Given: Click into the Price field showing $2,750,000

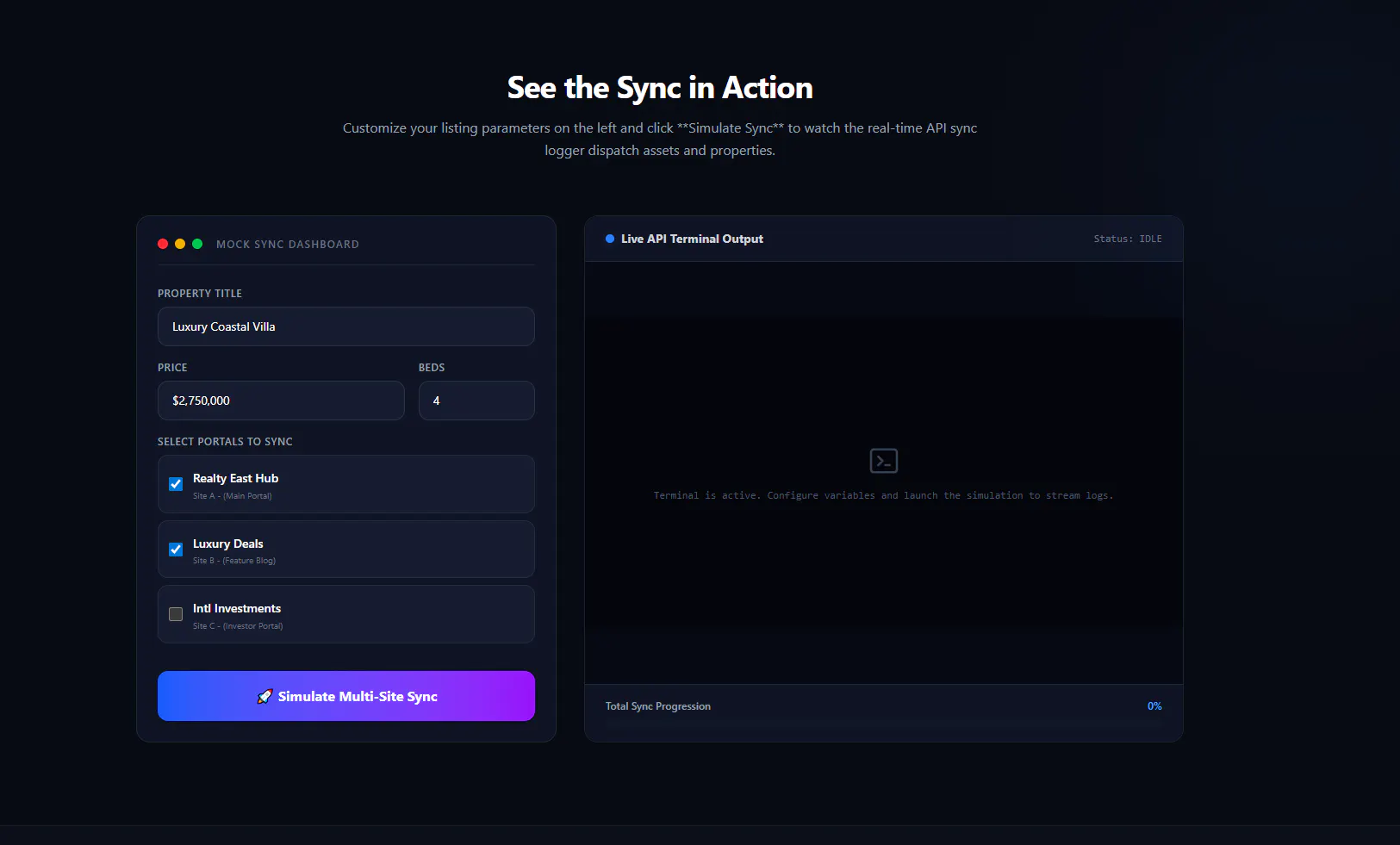Looking at the screenshot, I should point(281,401).
